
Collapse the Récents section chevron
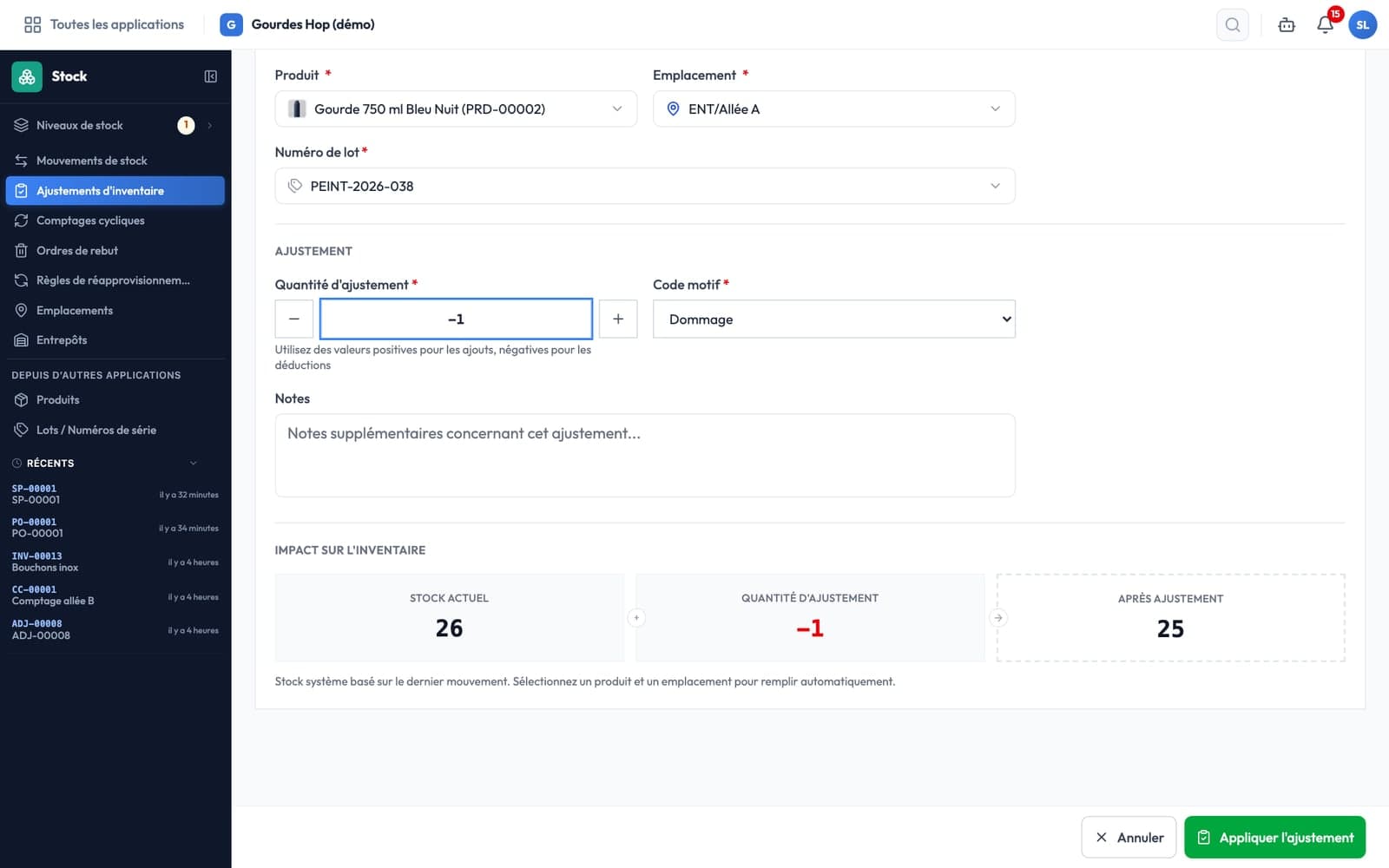click(194, 464)
